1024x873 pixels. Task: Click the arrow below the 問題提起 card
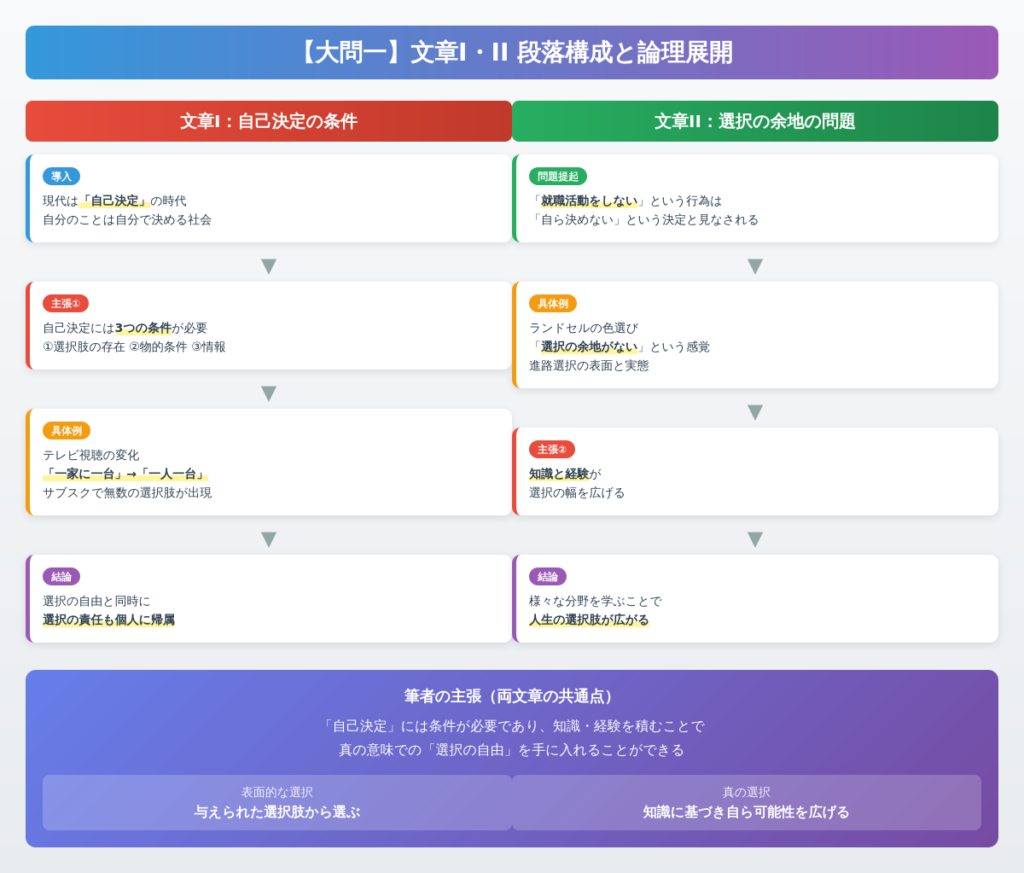[x=755, y=266]
